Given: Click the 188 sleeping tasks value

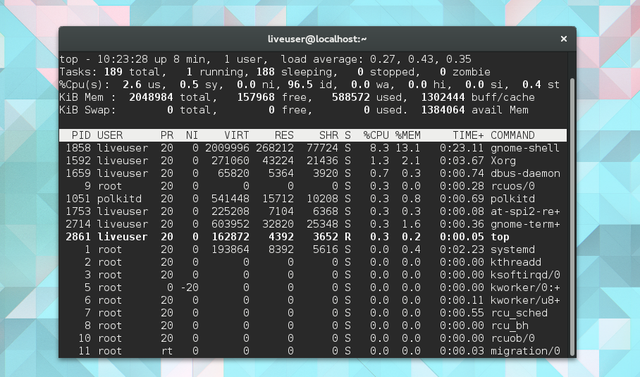Looking at the screenshot, I should [265, 72].
